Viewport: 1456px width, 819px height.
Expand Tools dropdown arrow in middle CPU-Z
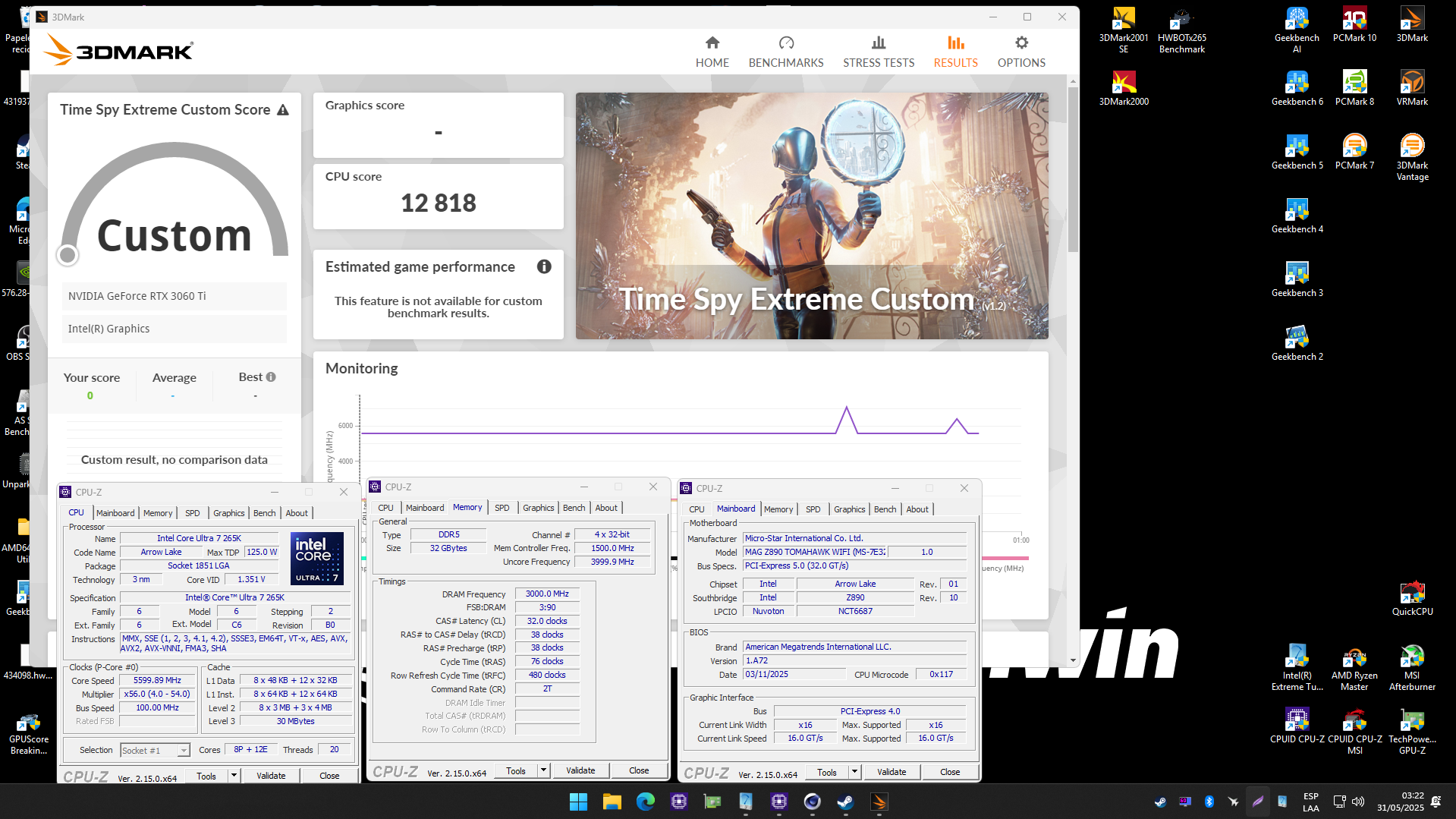click(543, 770)
